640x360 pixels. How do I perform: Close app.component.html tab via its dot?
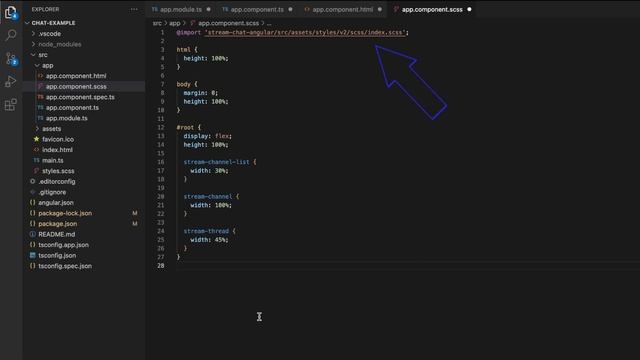380,9
